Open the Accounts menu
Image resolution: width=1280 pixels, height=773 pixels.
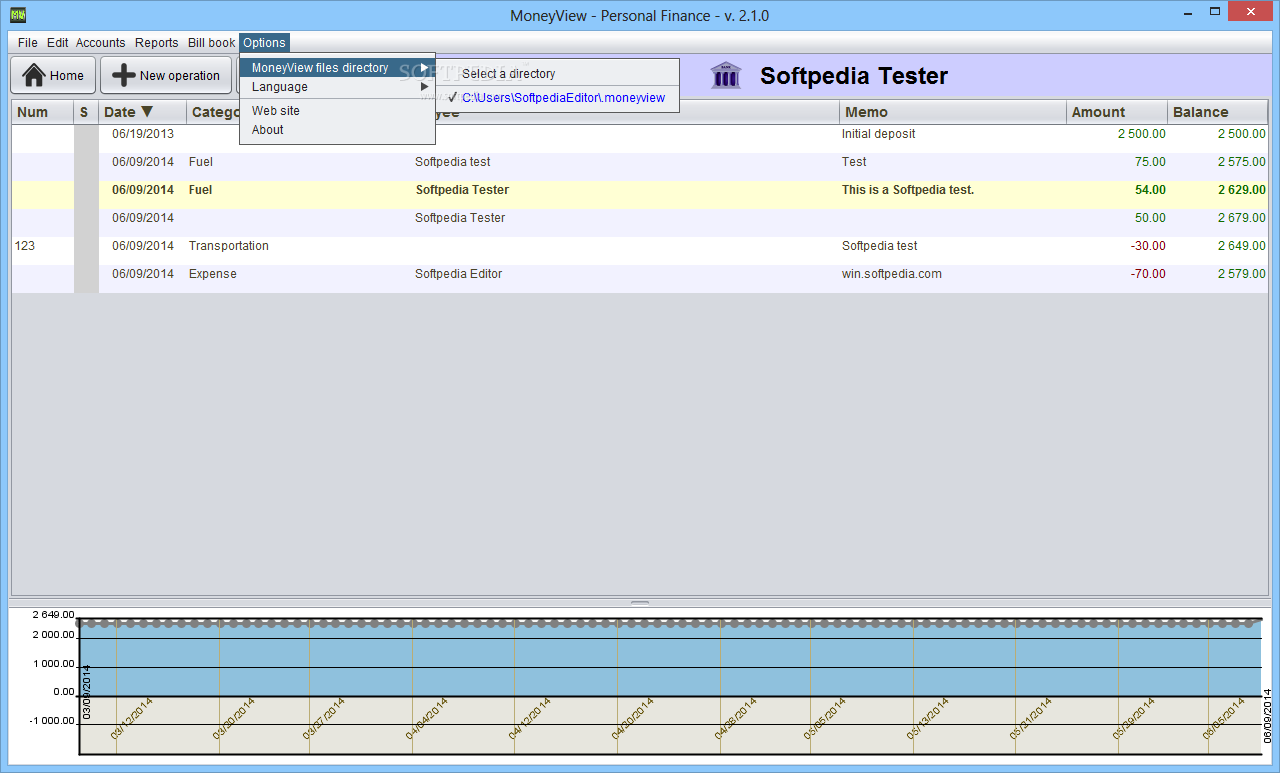tap(101, 43)
